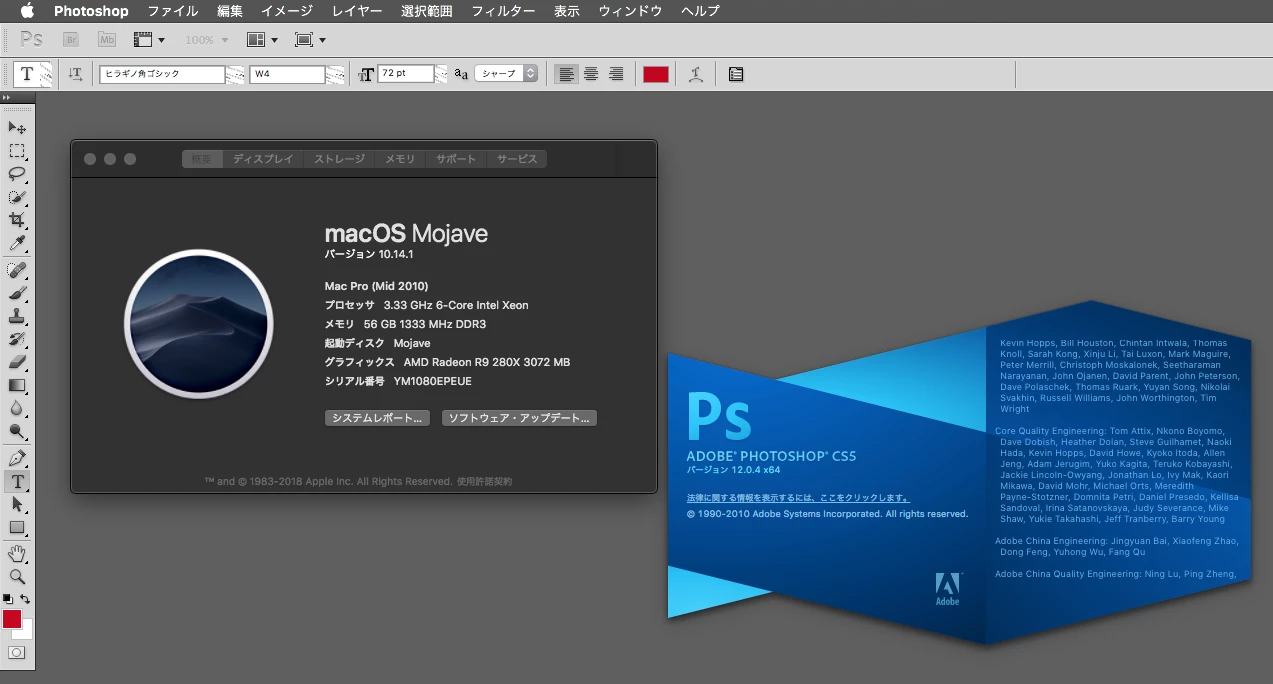Select the Eraser tool
The height and width of the screenshot is (684, 1273).
(x=17, y=363)
